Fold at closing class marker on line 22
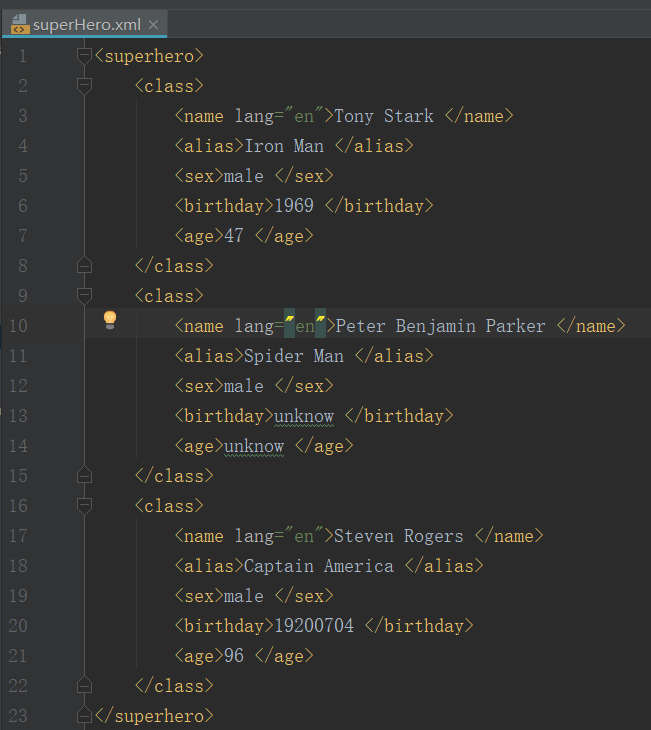This screenshot has height=730, width=651. tap(84, 685)
